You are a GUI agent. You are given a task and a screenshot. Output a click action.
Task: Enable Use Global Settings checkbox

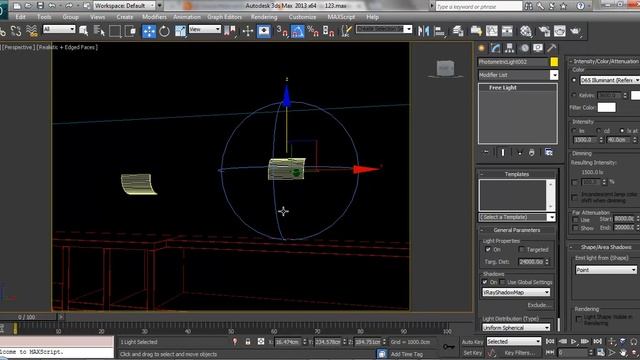[x=502, y=282]
